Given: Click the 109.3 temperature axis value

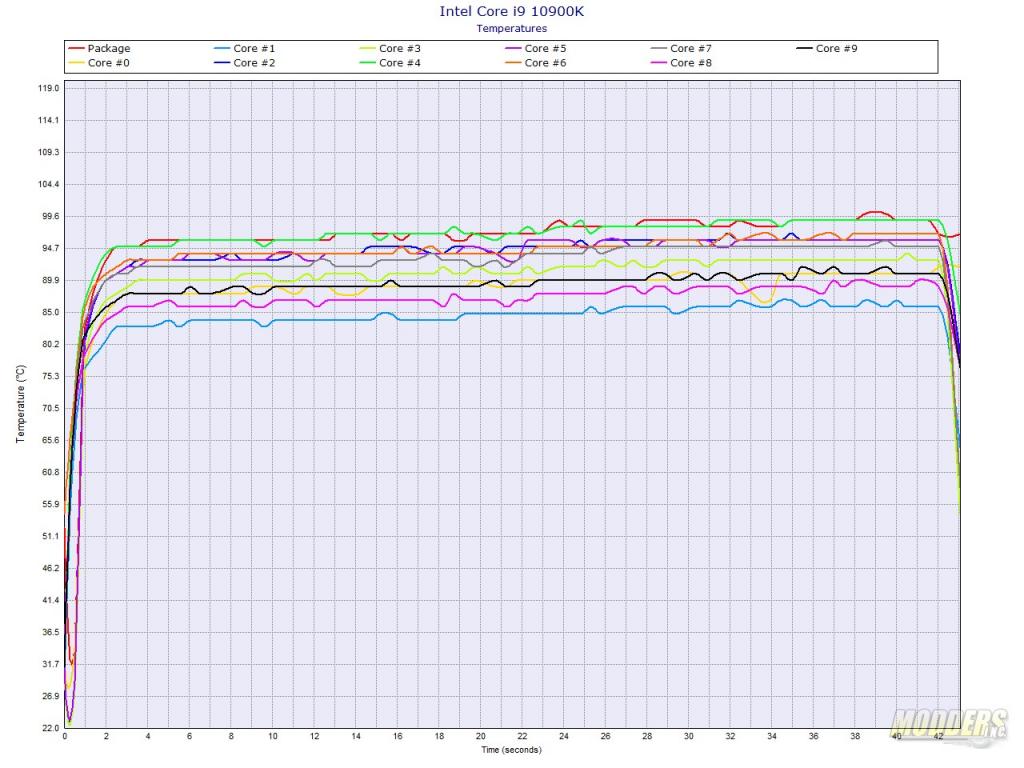Looking at the screenshot, I should (x=48, y=152).
